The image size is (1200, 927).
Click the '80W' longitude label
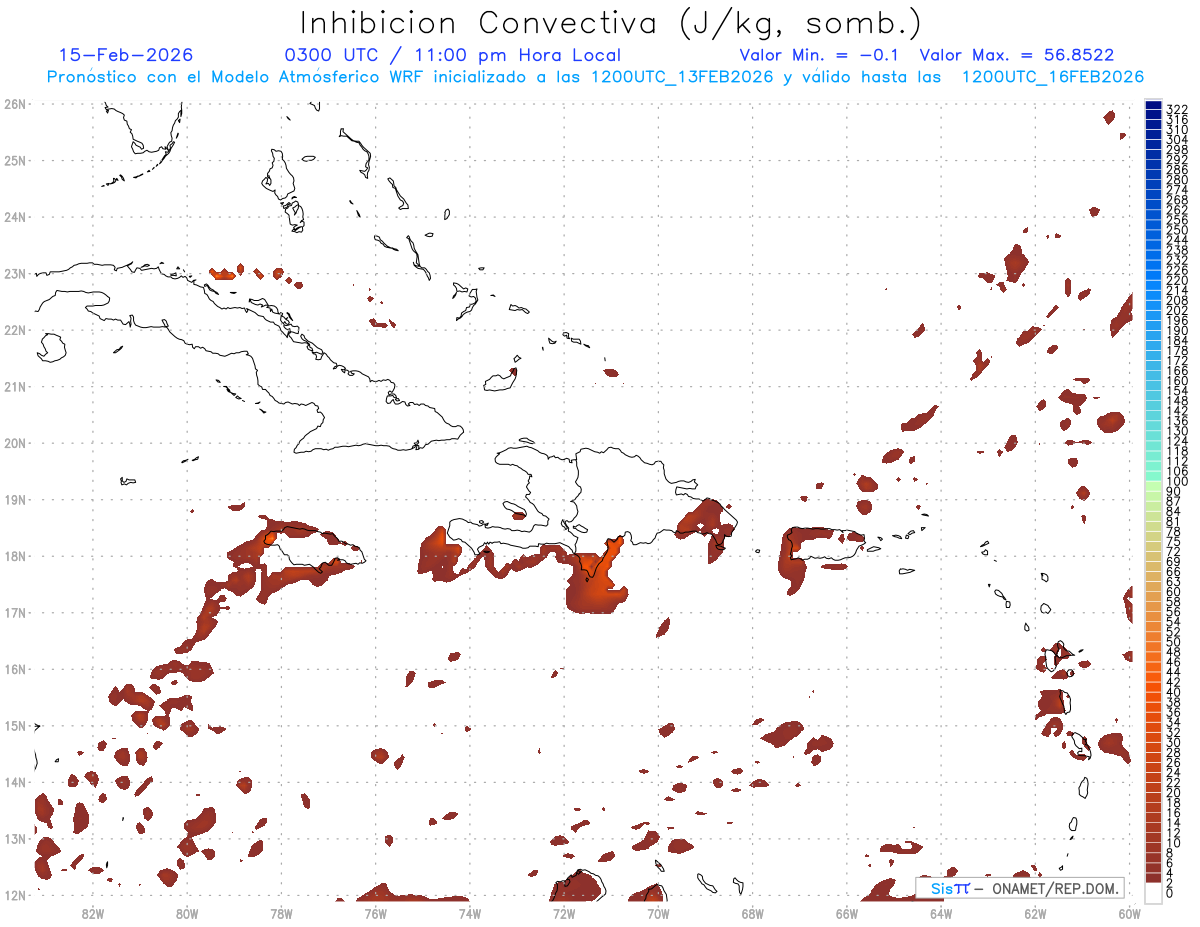pos(187,912)
